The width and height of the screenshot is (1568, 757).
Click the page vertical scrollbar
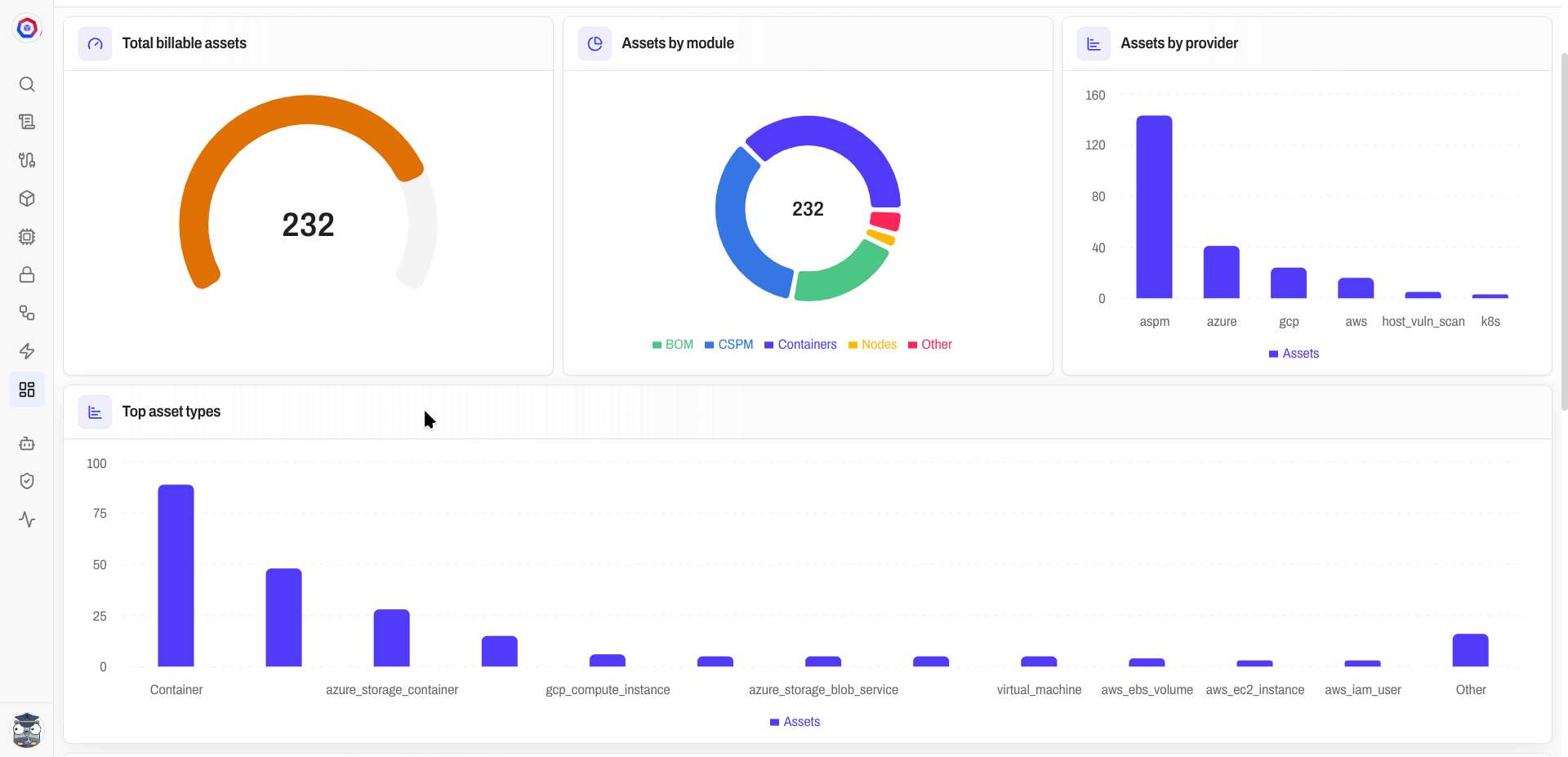coord(1563,231)
